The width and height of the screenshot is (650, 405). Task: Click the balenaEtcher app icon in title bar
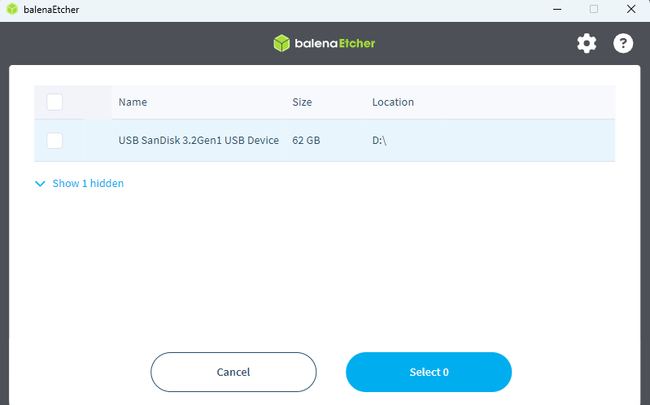(11, 9)
